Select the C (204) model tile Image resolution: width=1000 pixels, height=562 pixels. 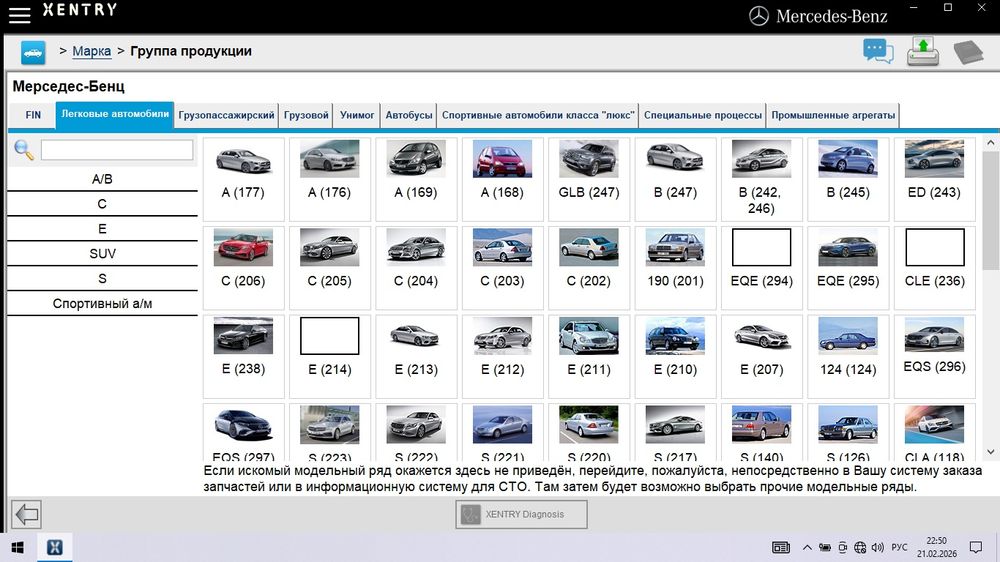tap(416, 268)
